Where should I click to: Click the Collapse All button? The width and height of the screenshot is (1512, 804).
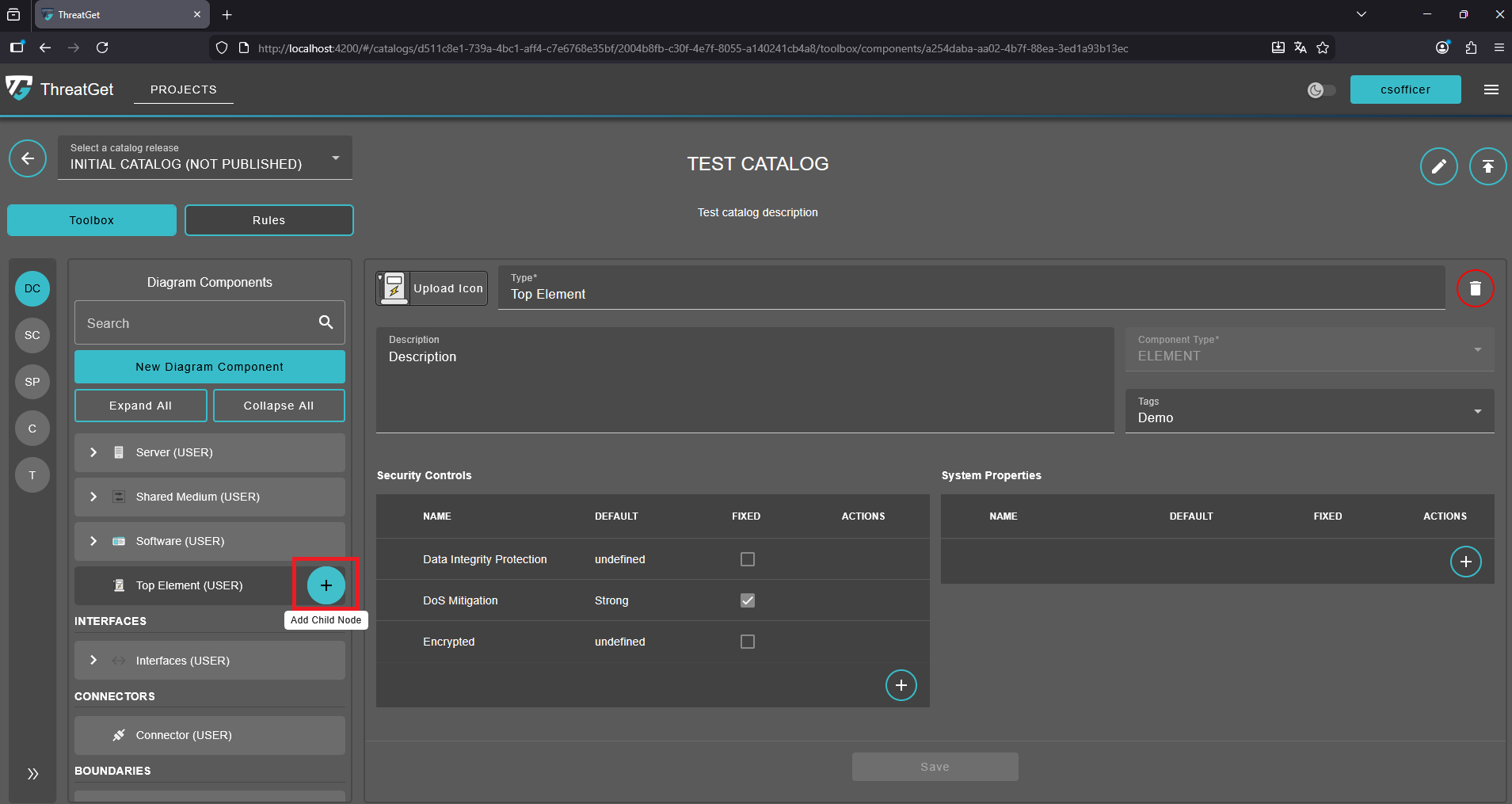click(278, 406)
